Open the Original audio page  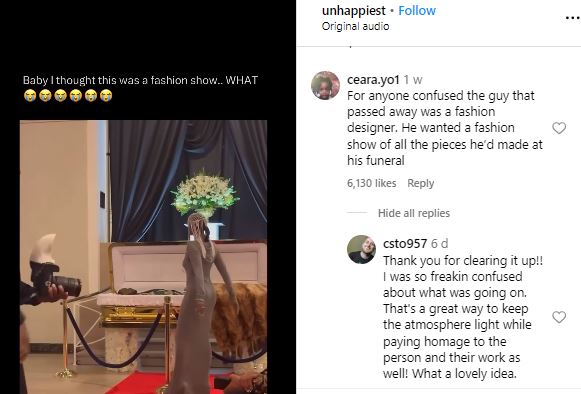pyautogui.click(x=355, y=26)
